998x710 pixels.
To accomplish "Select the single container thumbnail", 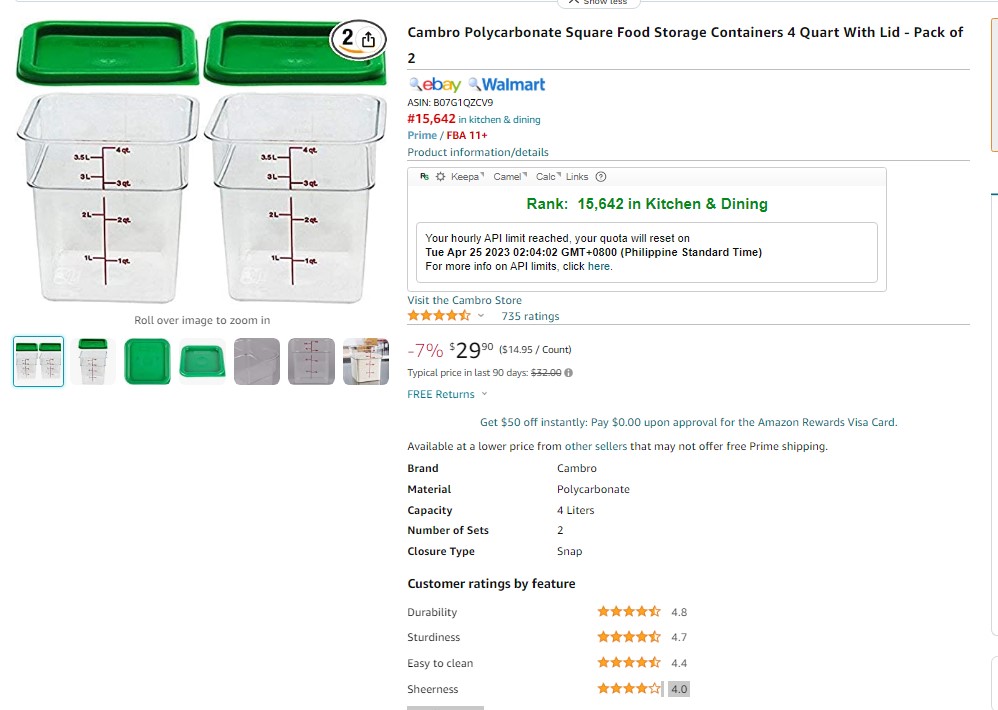I will [93, 361].
